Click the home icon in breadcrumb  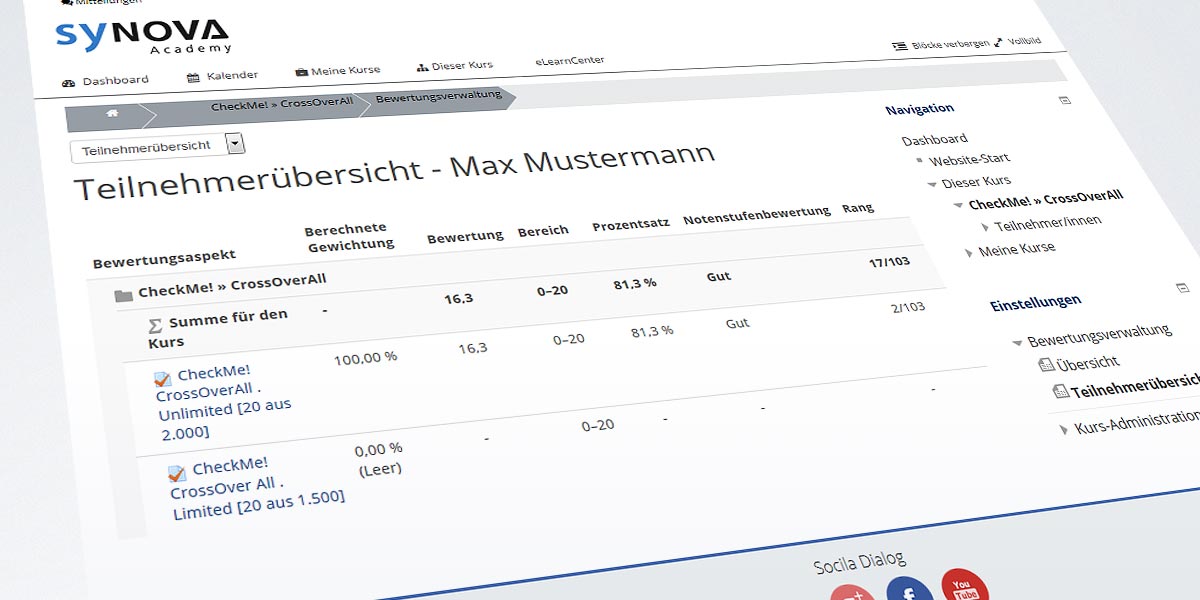(x=112, y=114)
